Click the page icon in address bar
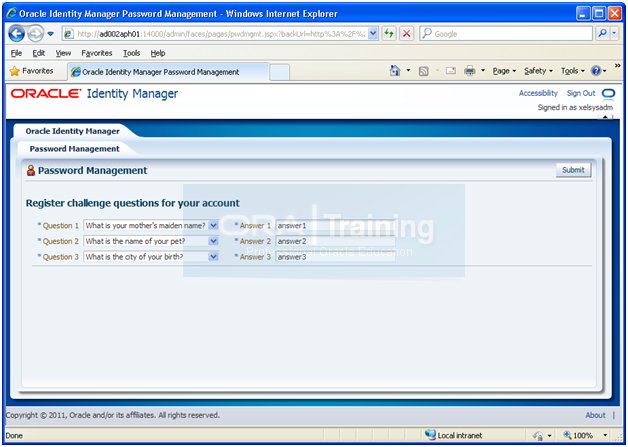 click(x=69, y=34)
